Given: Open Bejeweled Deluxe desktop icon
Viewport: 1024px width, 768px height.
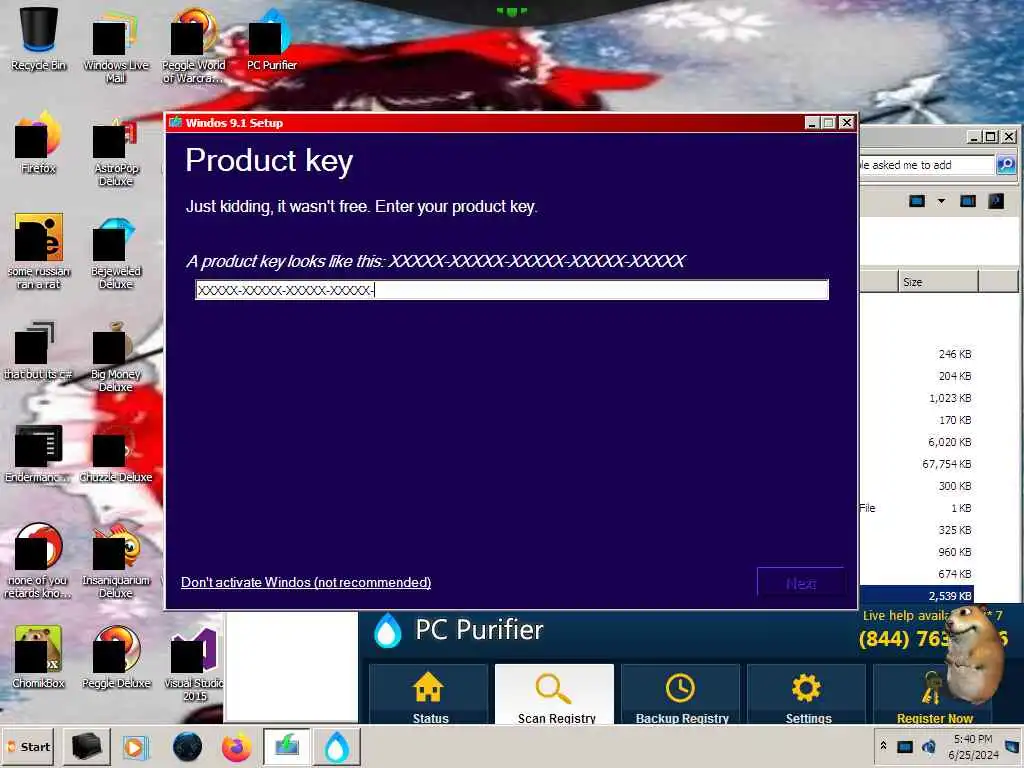Looking at the screenshot, I should 115,253.
